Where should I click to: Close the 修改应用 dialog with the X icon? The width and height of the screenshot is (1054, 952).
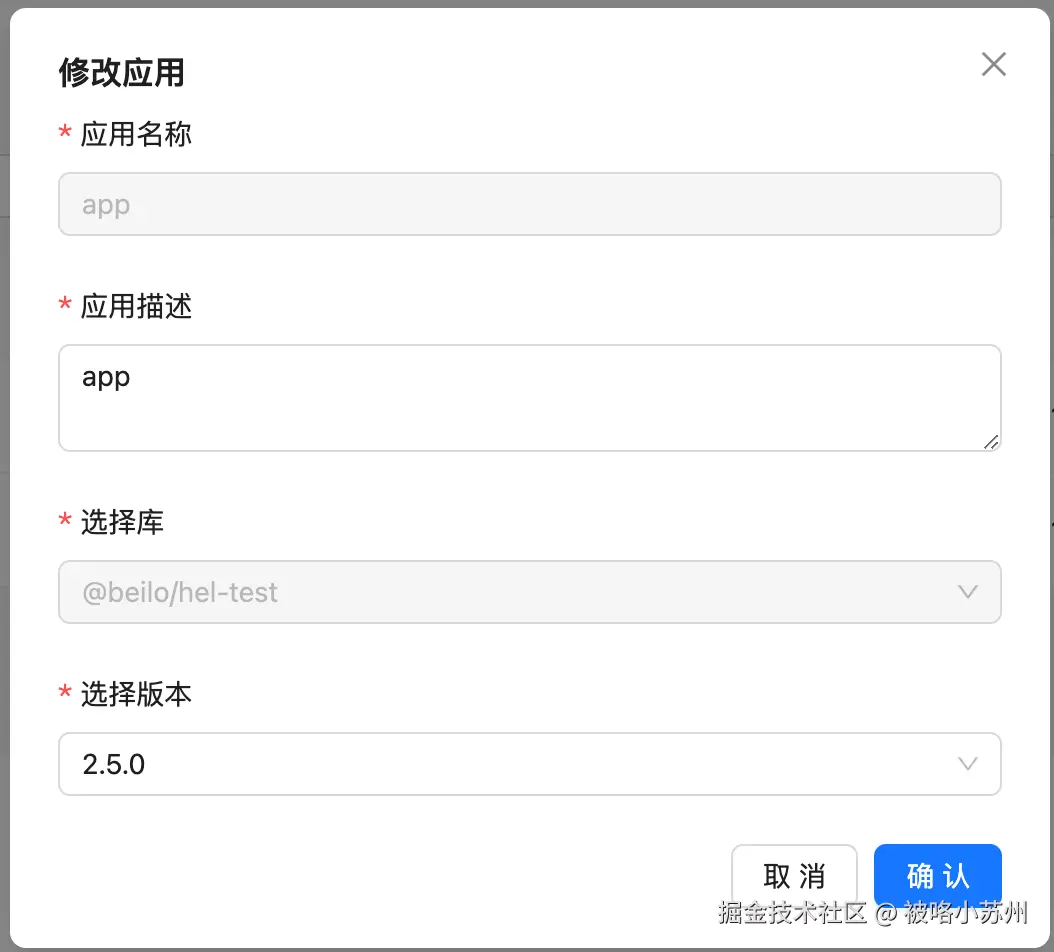point(993,65)
